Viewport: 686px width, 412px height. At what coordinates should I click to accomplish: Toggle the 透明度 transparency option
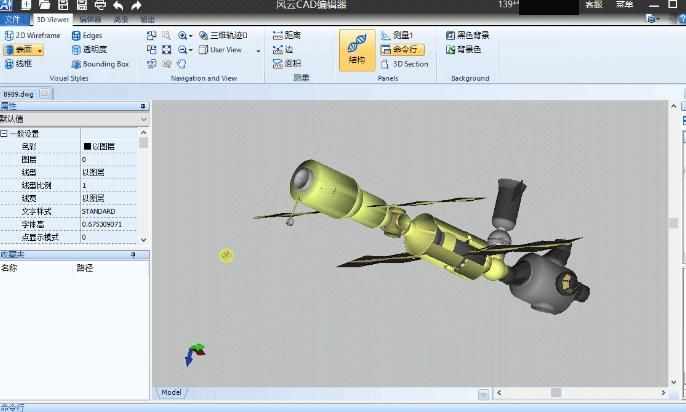[x=89, y=49]
